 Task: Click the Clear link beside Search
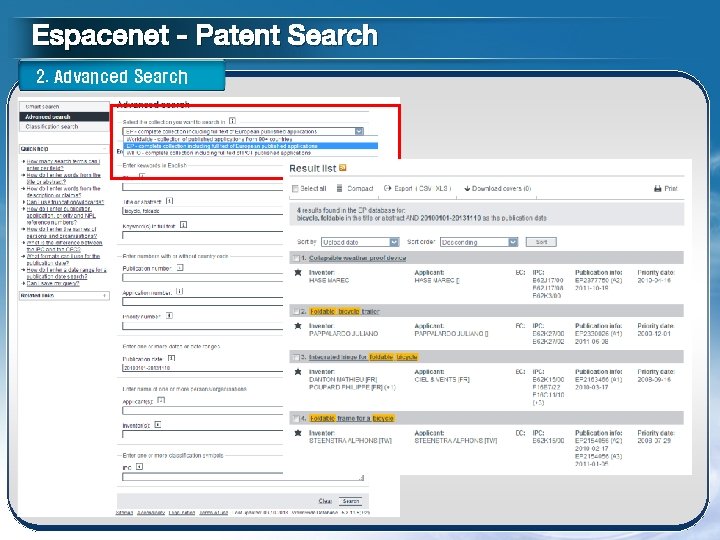click(325, 501)
